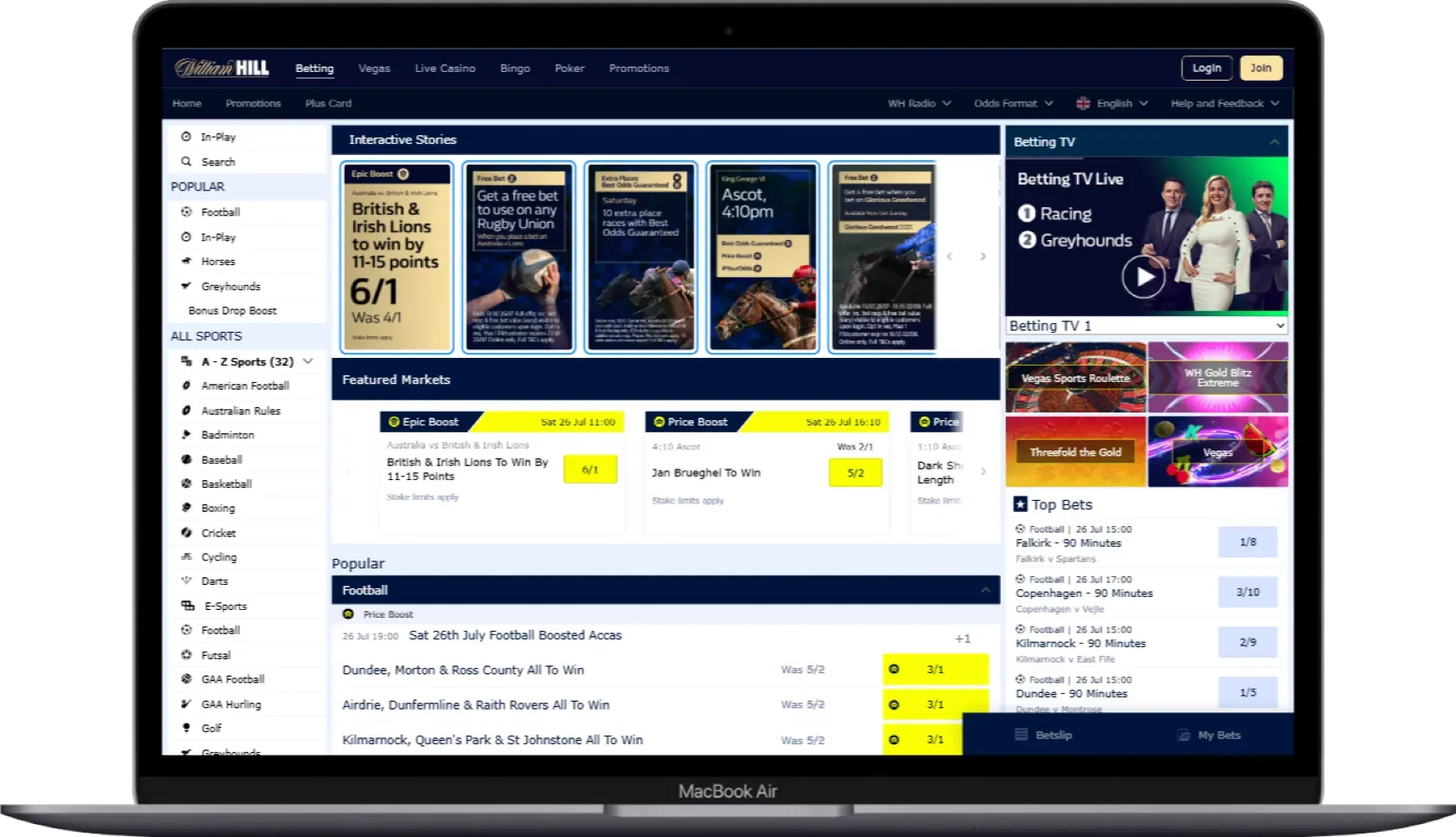This screenshot has width=1456, height=837.
Task: Select 3/10 odds for Copenhagen 90 Minutes
Action: tap(1248, 593)
